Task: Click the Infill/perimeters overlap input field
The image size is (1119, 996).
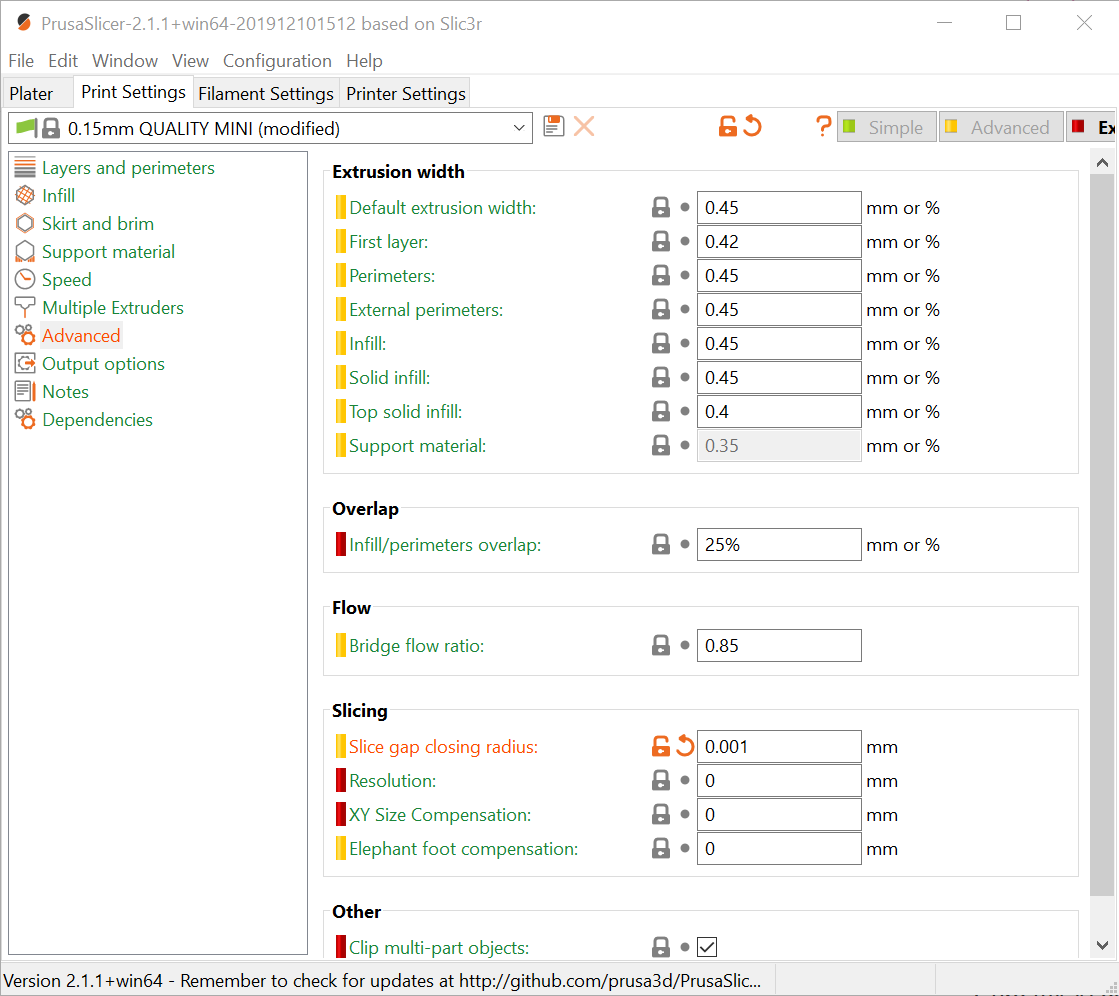Action: 778,545
